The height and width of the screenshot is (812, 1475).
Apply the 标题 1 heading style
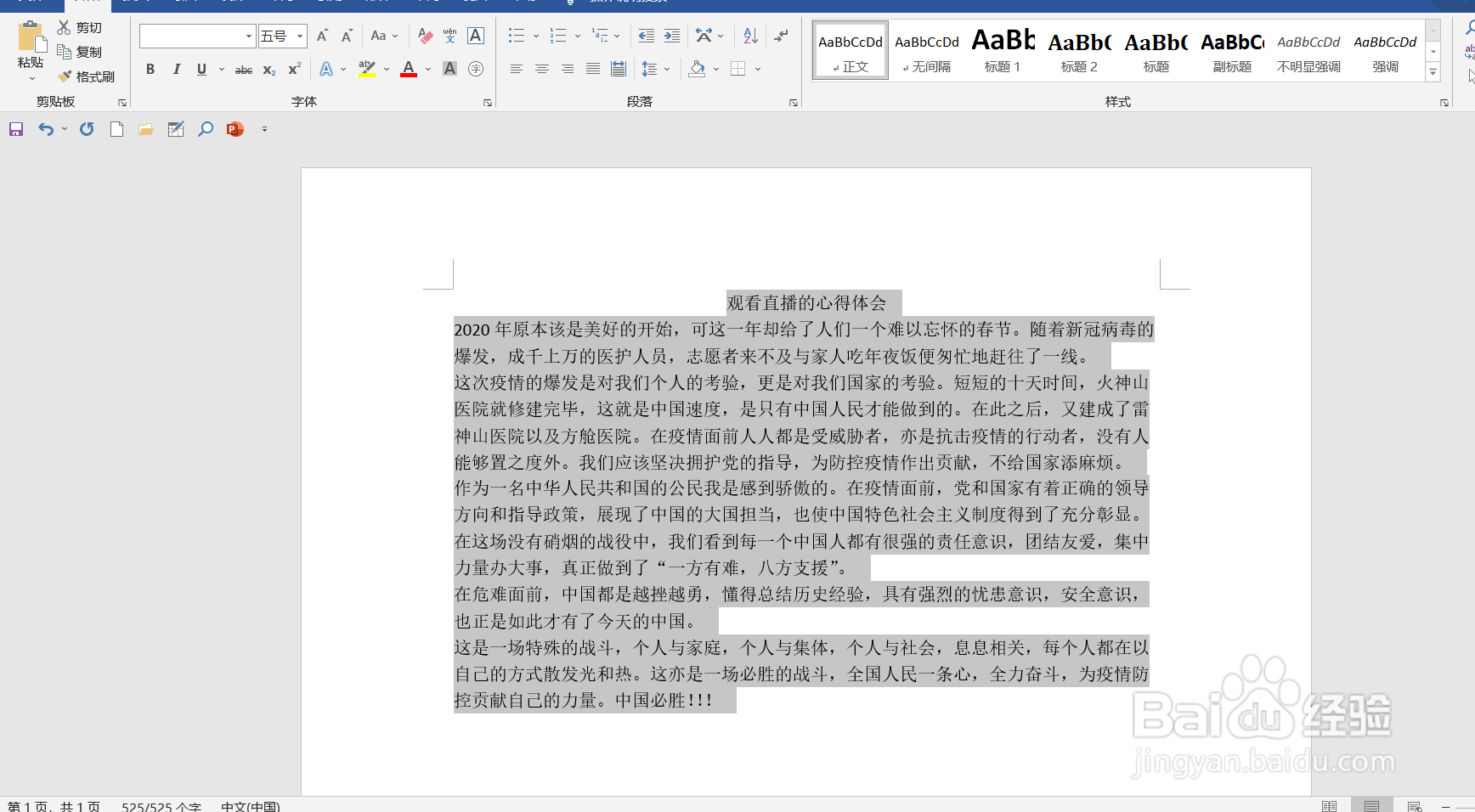point(1003,51)
